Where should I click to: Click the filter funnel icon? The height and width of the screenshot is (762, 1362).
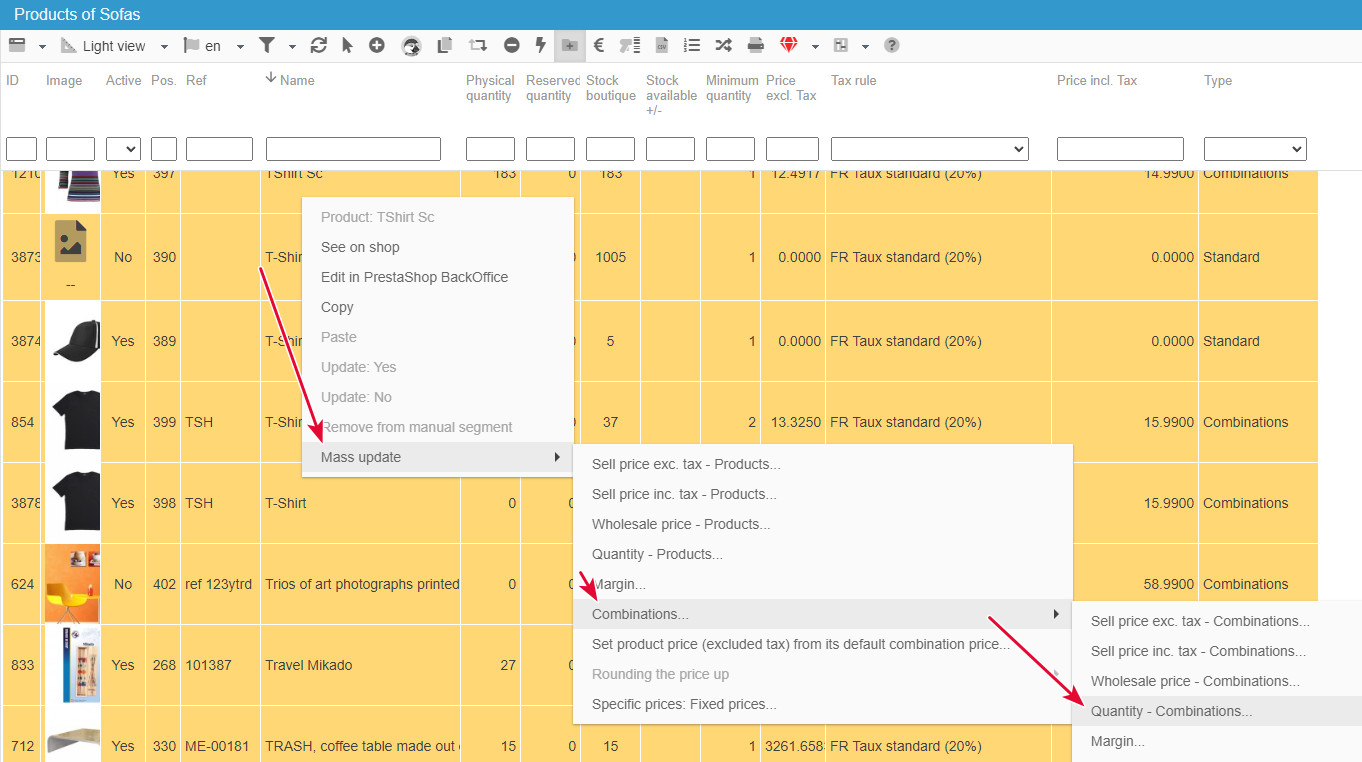pyautogui.click(x=267, y=46)
